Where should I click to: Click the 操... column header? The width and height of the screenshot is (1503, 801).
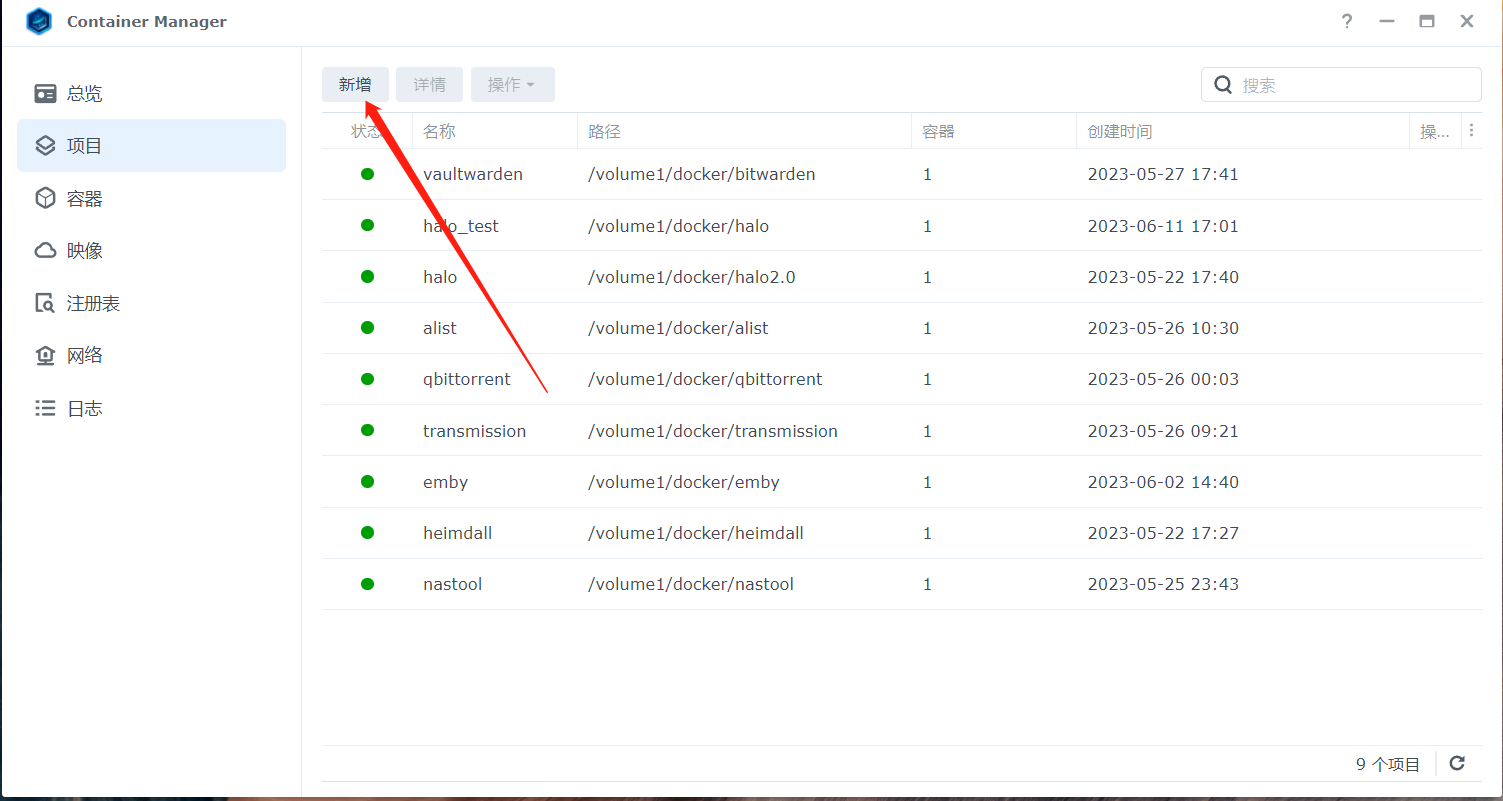point(1435,131)
